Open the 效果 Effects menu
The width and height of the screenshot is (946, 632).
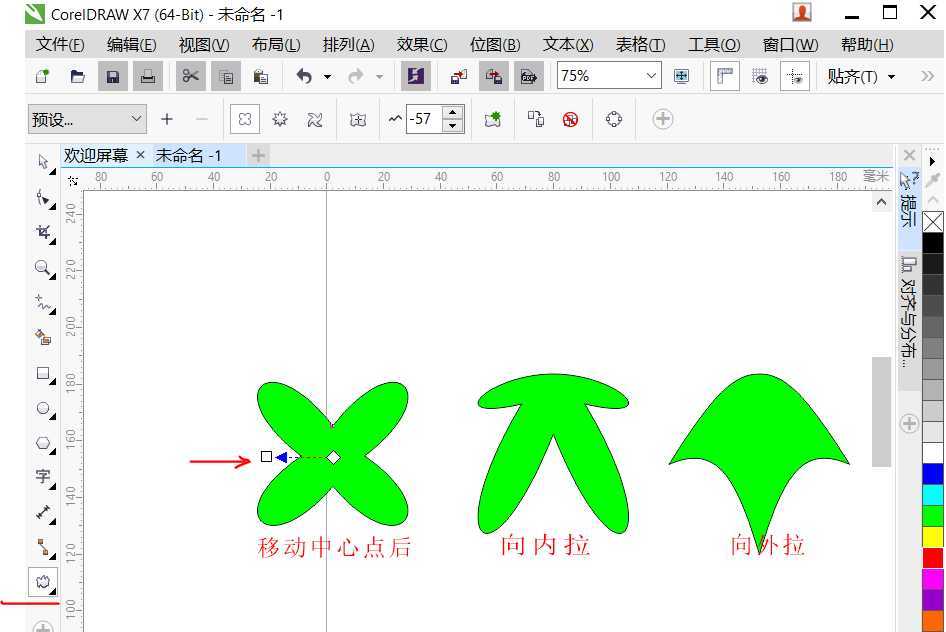pos(421,45)
